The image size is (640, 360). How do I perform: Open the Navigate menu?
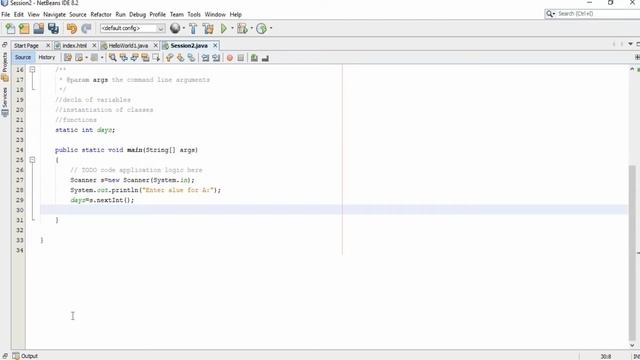[x=54, y=14]
